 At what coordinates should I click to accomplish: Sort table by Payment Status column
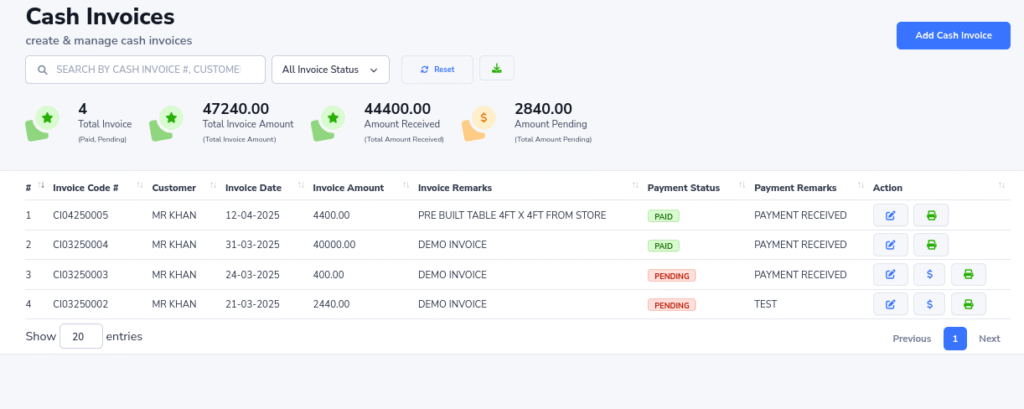tap(683, 187)
